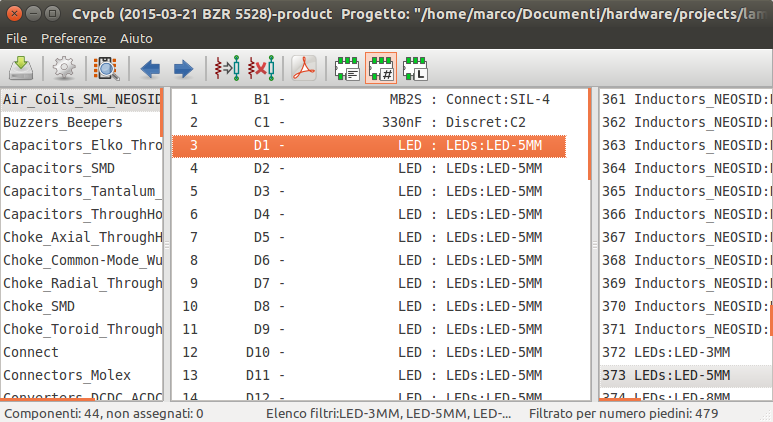773x422 pixels.
Task: Select the Air_Coils_SML_NEOSID library
Action: pyautogui.click(x=81, y=99)
